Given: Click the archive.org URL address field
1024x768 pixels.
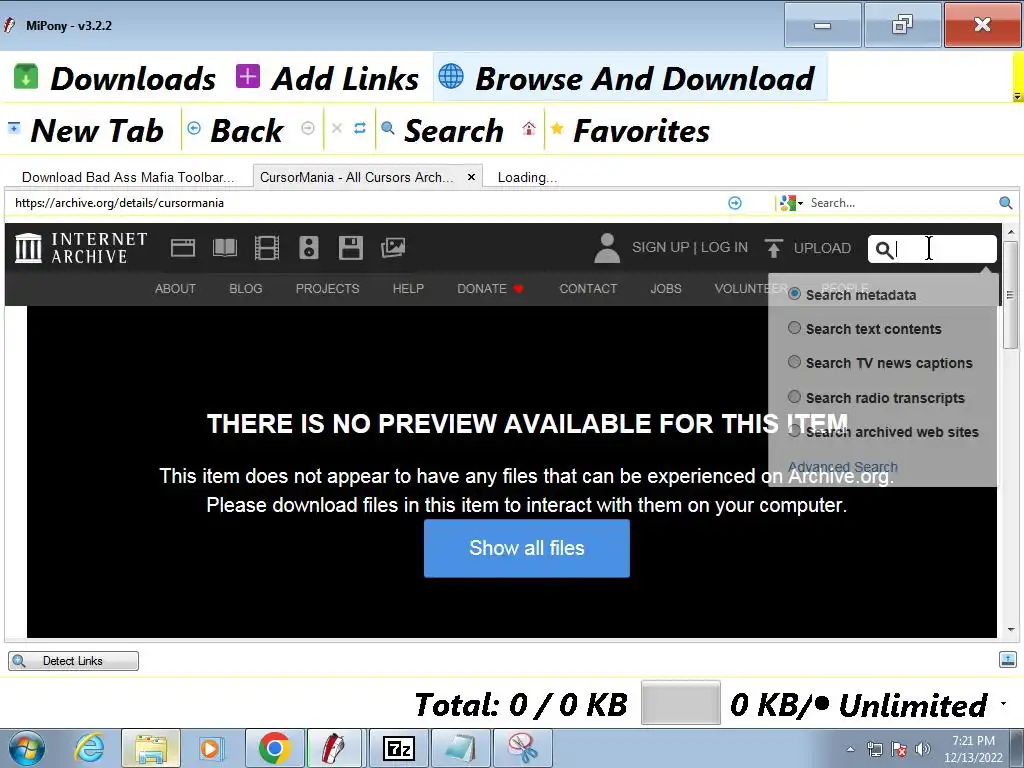Looking at the screenshot, I should [366, 202].
